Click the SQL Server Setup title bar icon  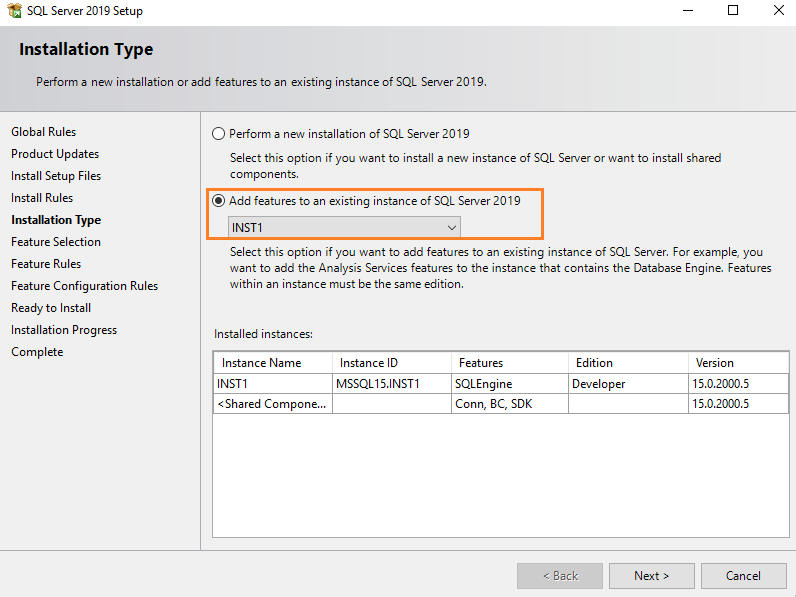tap(13, 11)
